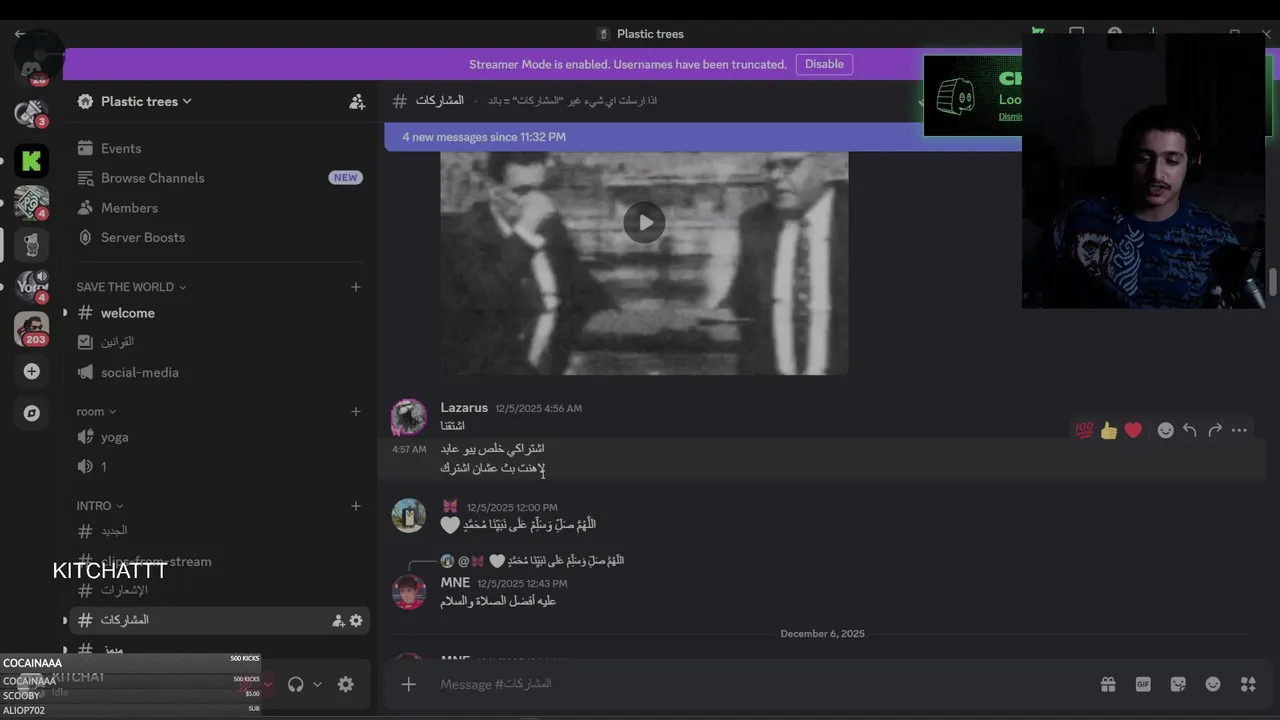Collapse the INTRO category

[99, 506]
